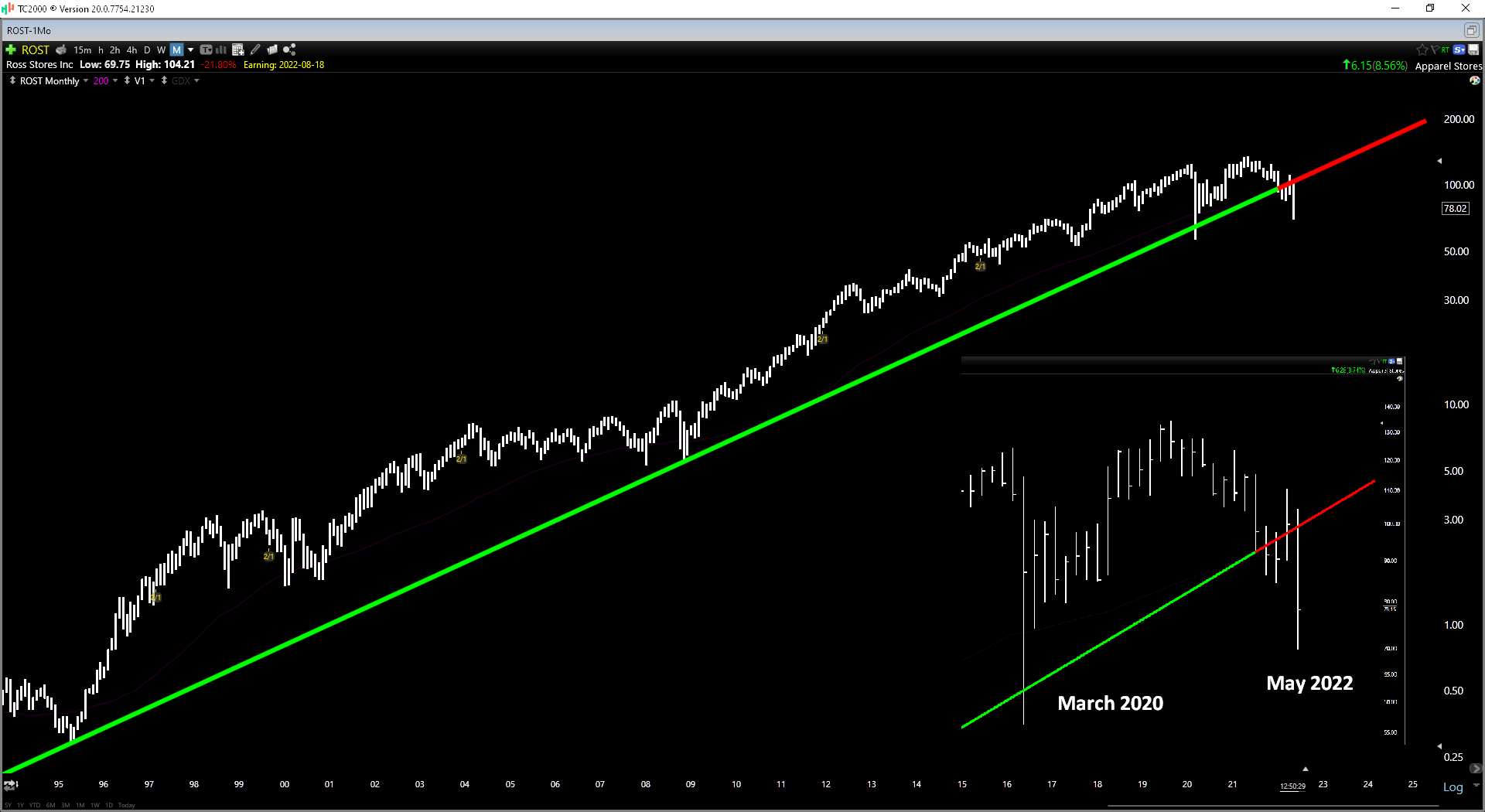
Task: Select the pencil drawing tools icon
Action: click(x=255, y=49)
